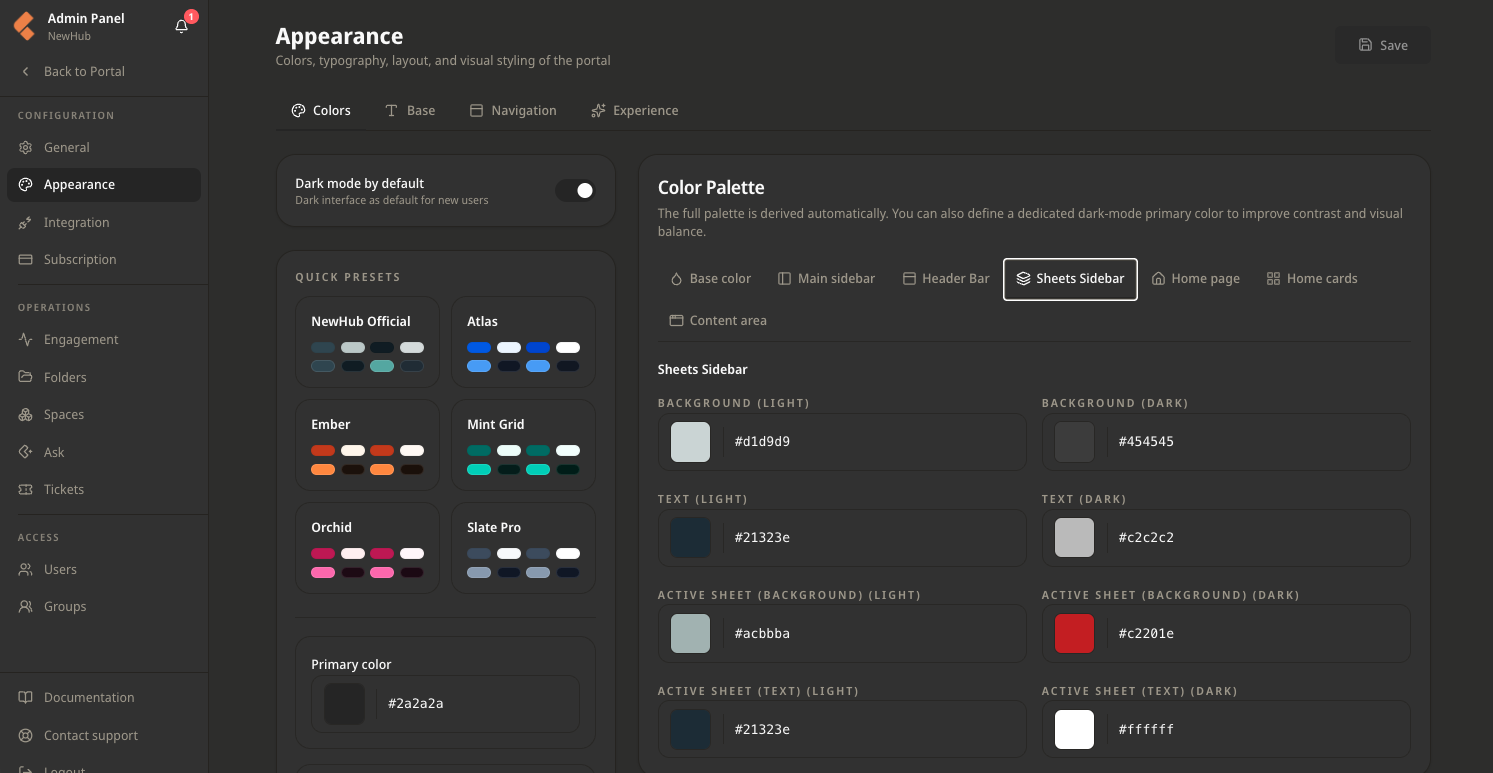
Task: Toggle Dark mode by default switch
Action: [576, 191]
